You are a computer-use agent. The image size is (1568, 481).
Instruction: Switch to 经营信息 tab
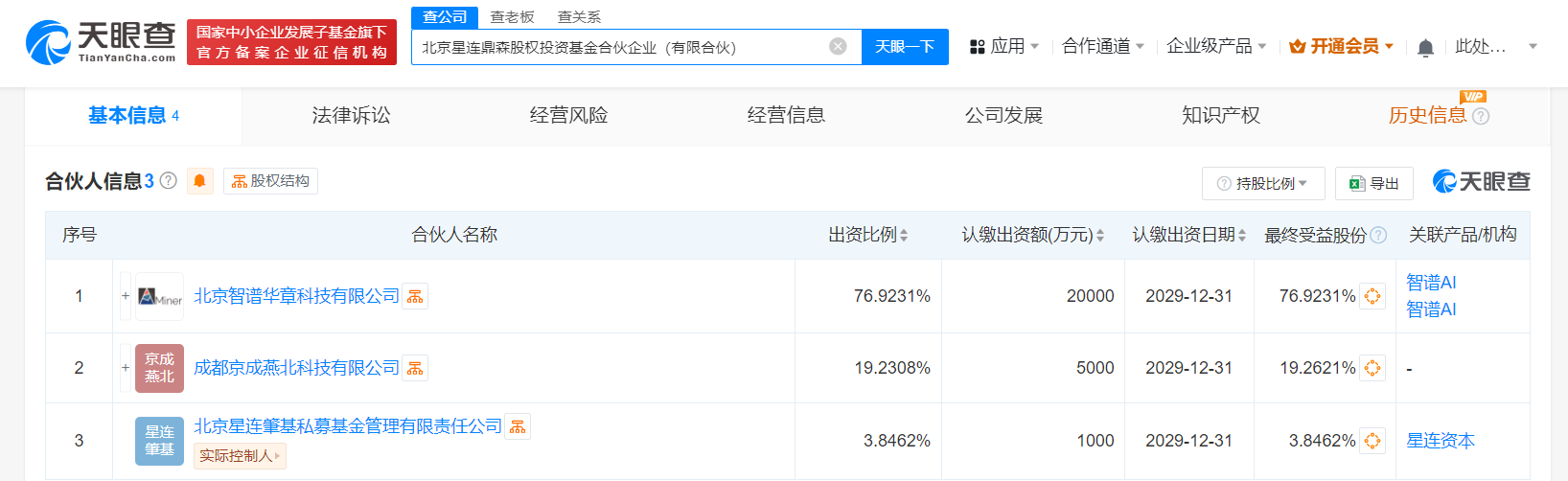click(x=786, y=116)
